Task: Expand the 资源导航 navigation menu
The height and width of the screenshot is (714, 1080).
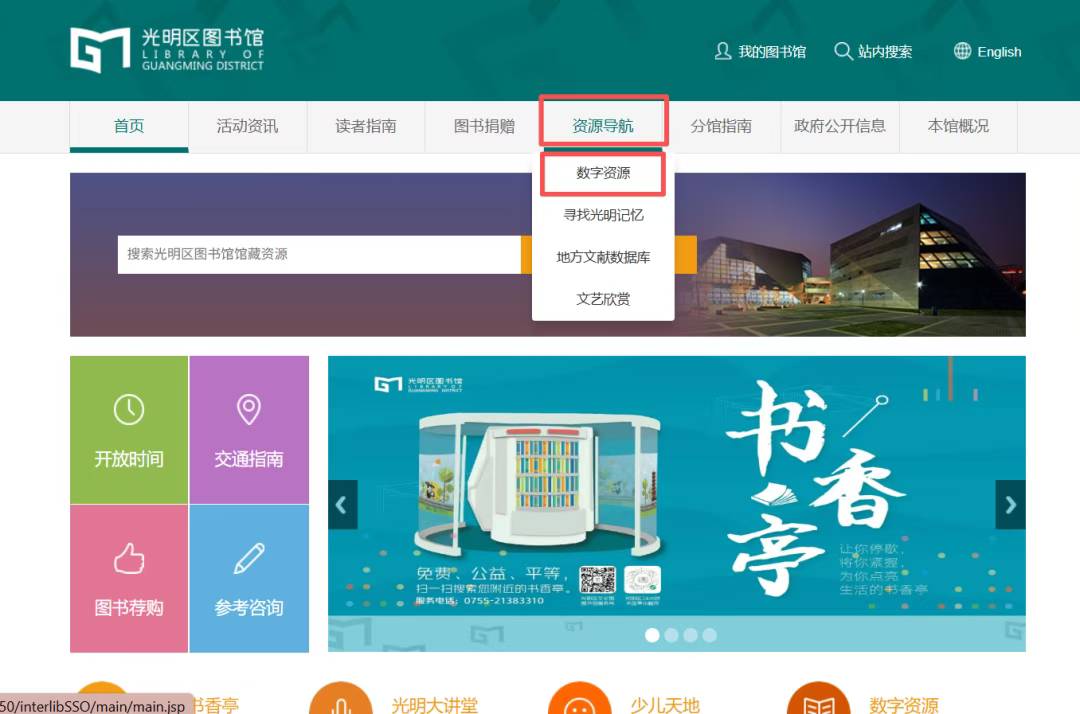Action: click(603, 126)
